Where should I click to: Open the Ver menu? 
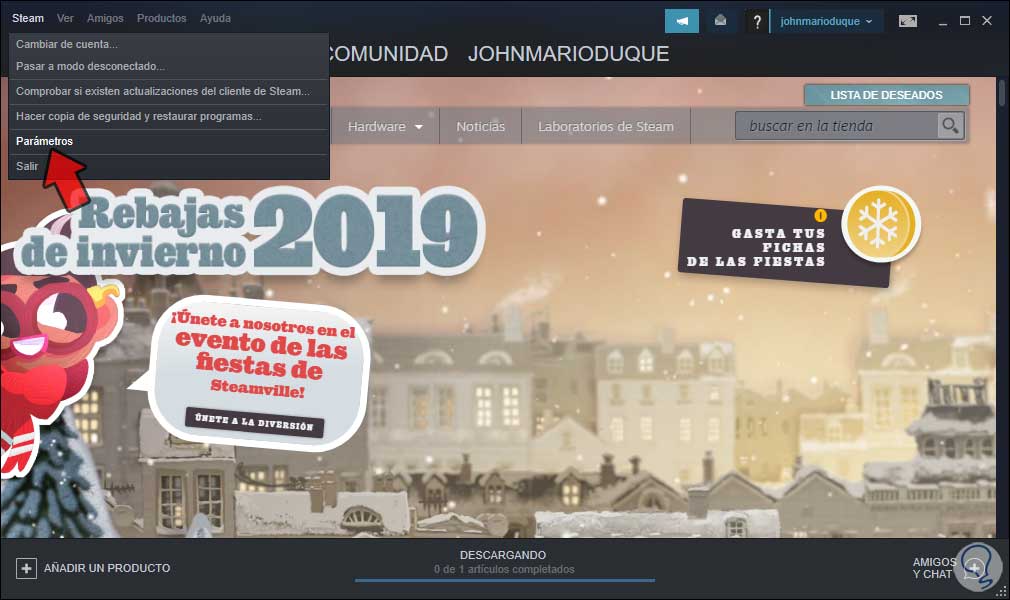65,18
